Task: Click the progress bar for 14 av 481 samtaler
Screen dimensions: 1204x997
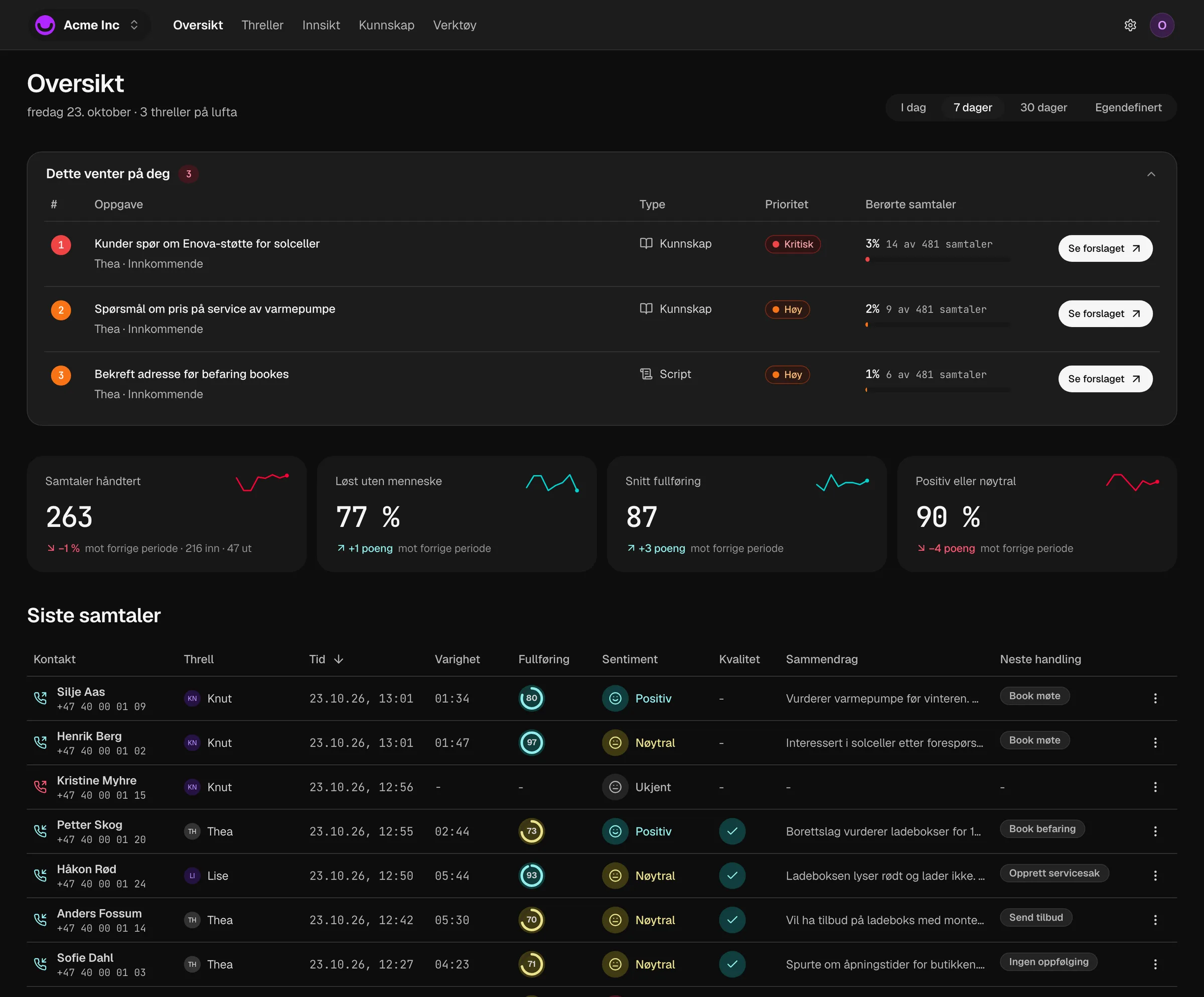Action: pos(938,260)
